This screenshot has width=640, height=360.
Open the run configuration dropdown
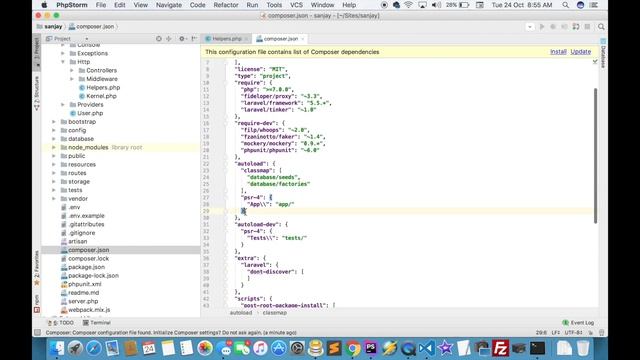pyautogui.click(x=530, y=27)
